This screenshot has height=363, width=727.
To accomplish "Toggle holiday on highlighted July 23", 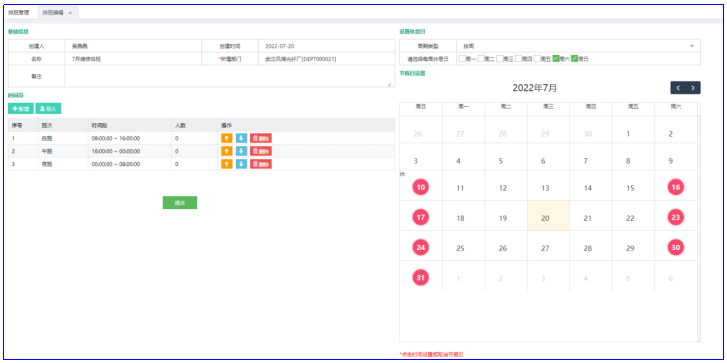I will [676, 217].
